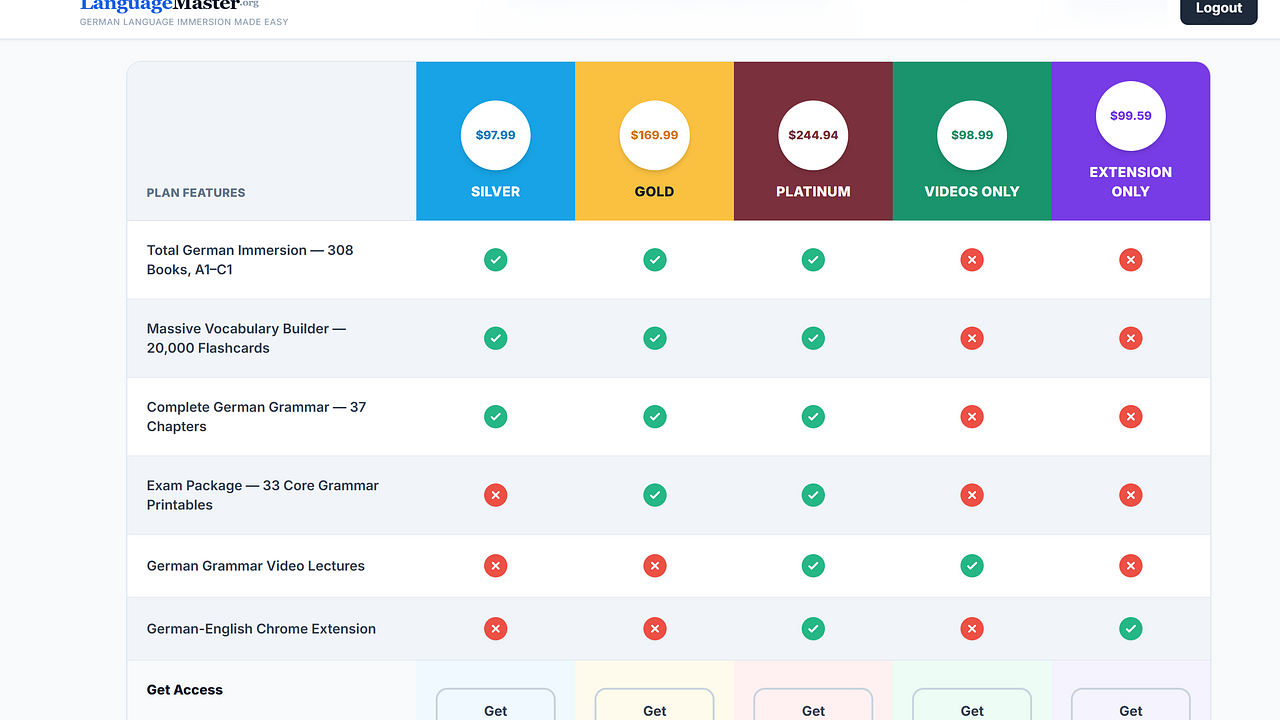1280x720 pixels.
Task: Click the Gold $169.99 price badge
Action: (x=654, y=135)
